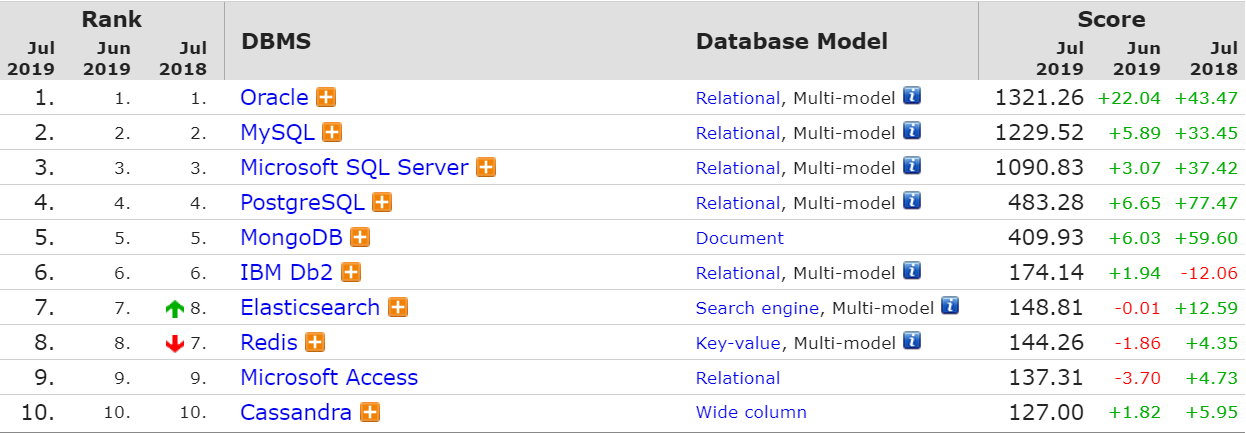This screenshot has height=433, width=1246.
Task: Click the plus icon next to PostgreSQL
Action: pyautogui.click(x=382, y=202)
